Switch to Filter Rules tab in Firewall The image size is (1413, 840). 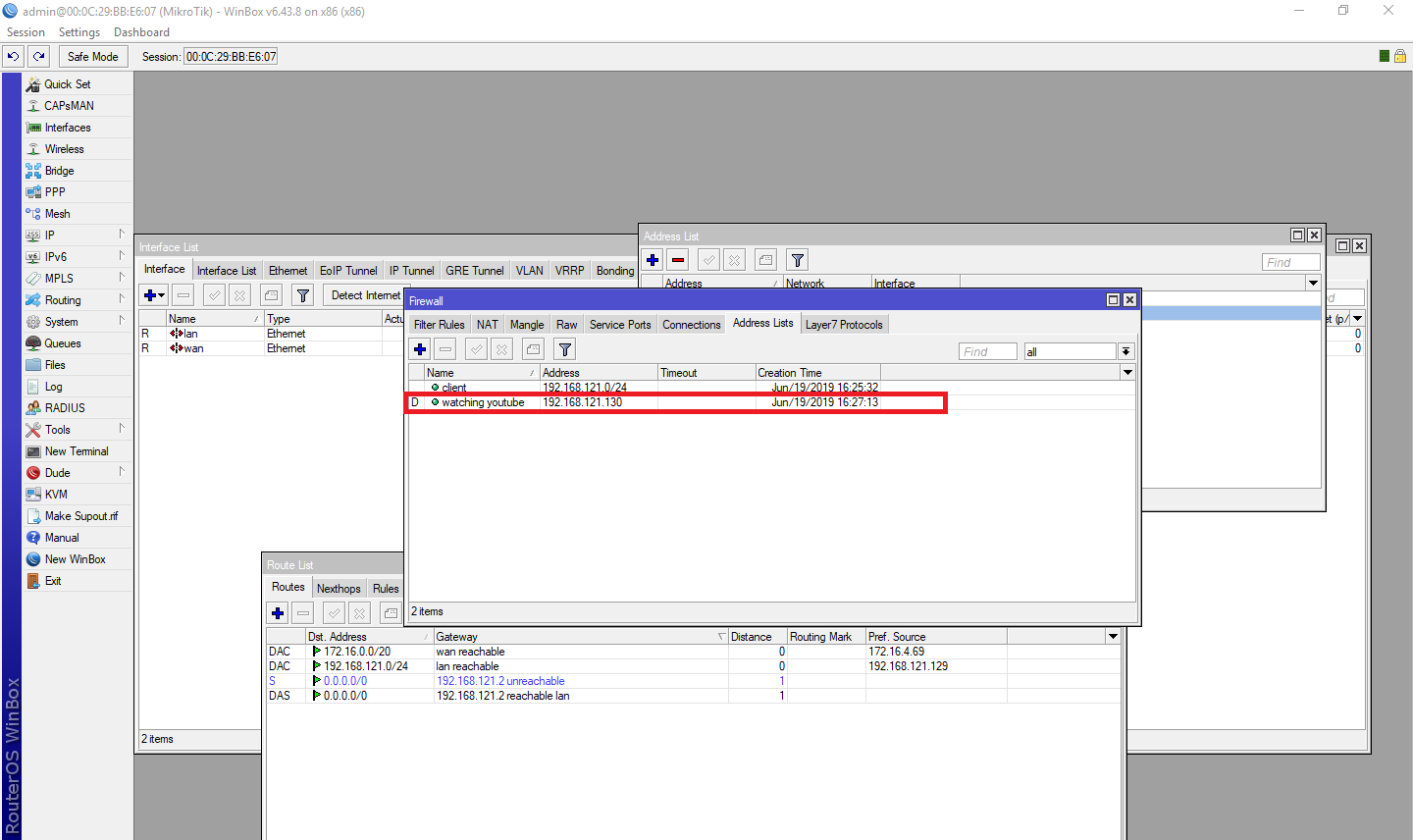[440, 325]
